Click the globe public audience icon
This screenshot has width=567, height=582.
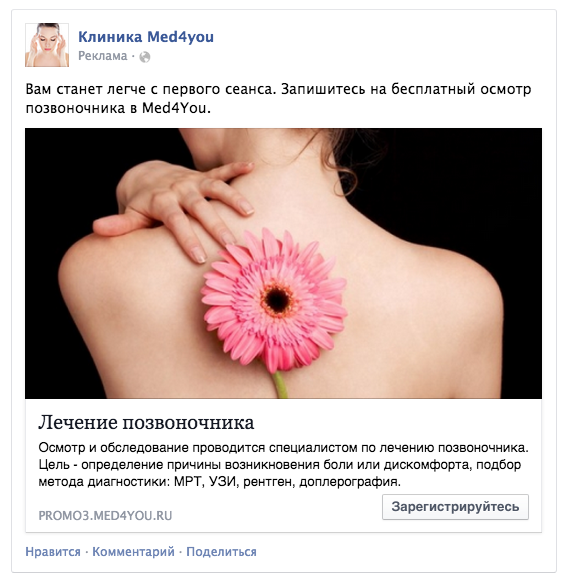pos(145,57)
